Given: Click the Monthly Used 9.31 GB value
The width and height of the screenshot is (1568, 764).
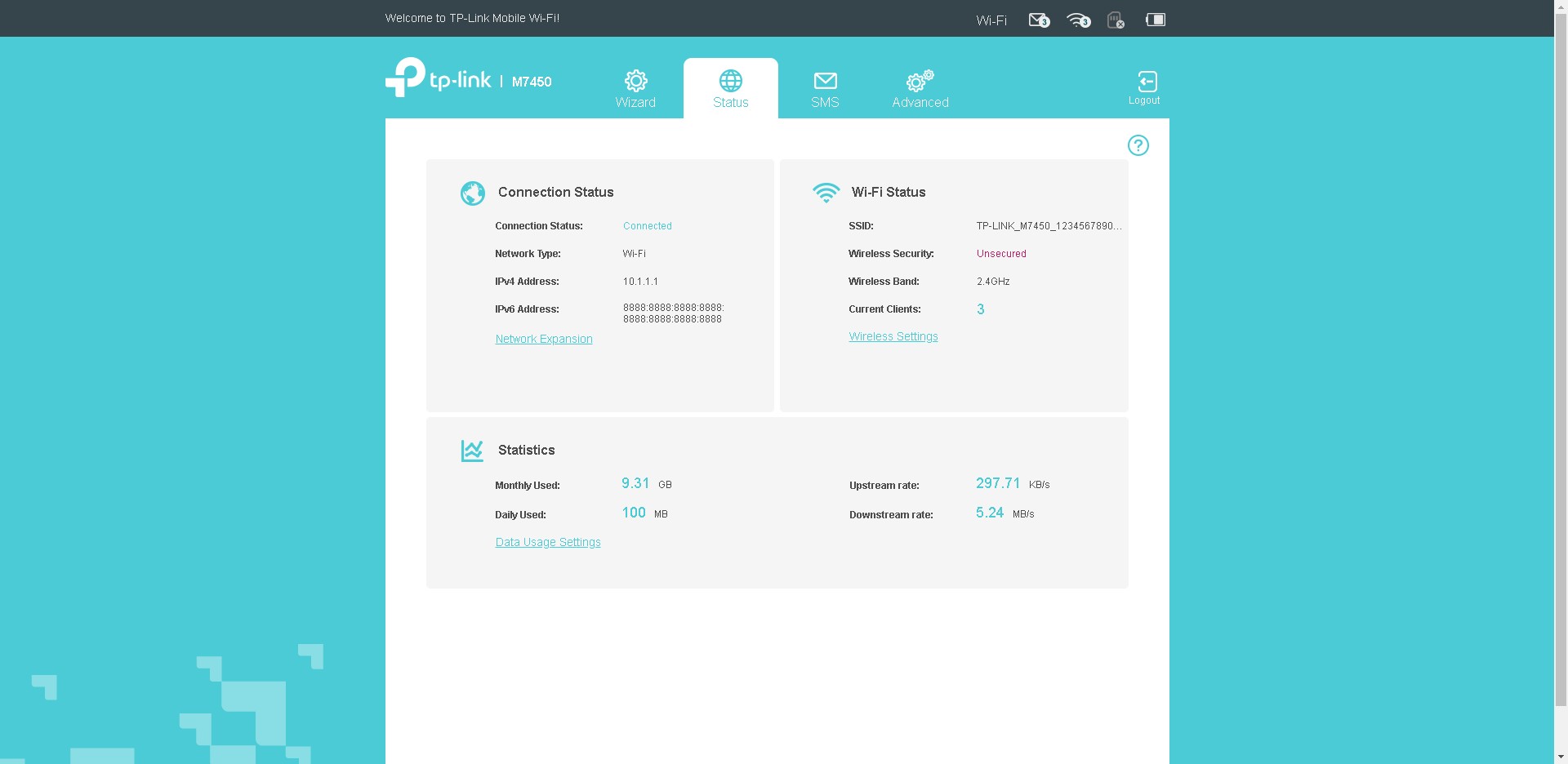Looking at the screenshot, I should tap(647, 484).
